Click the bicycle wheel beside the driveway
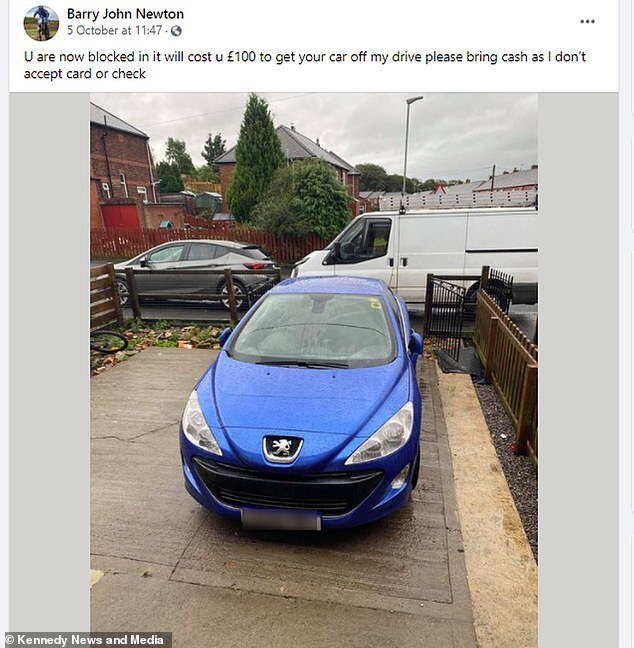Image resolution: width=634 pixels, height=648 pixels. pos(108,342)
